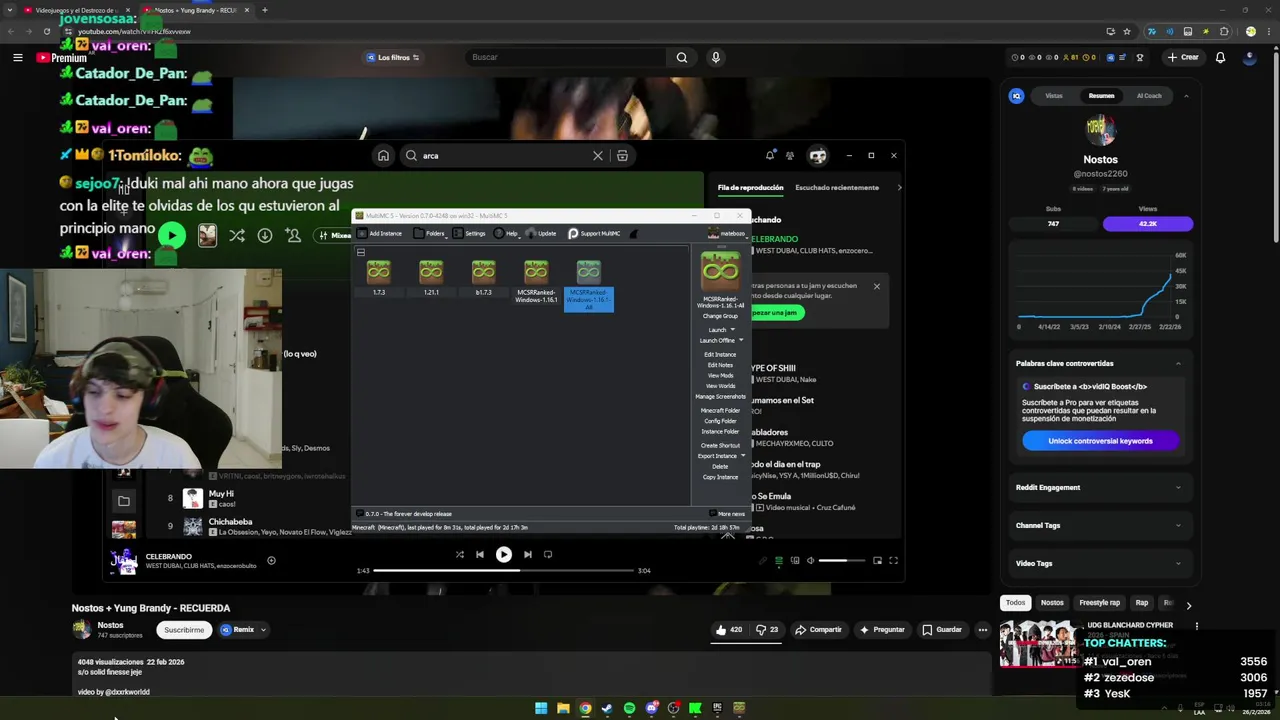This screenshot has height=720, width=1280.
Task: Click Delete in MultiMC sidebar
Action: [720, 466]
